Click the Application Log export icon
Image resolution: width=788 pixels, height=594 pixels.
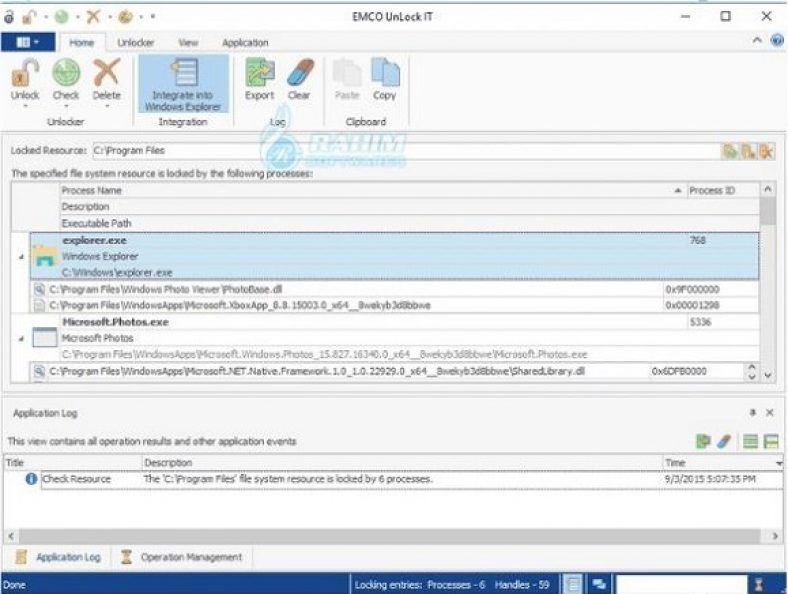point(703,441)
